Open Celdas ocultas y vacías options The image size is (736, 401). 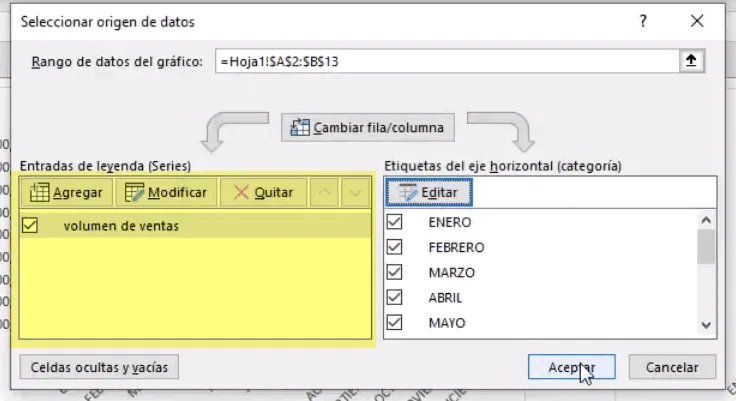tap(99, 367)
